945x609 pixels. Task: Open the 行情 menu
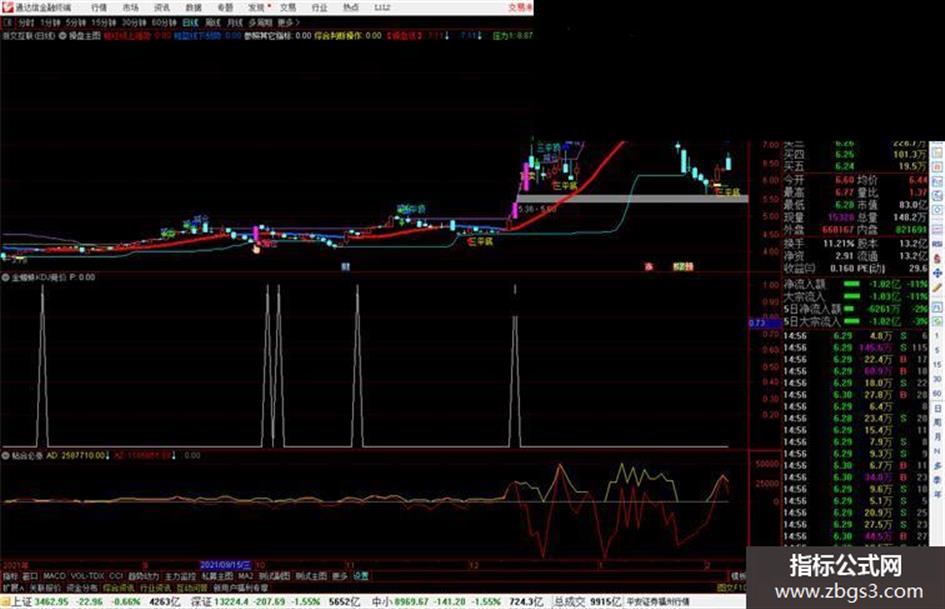pos(99,8)
